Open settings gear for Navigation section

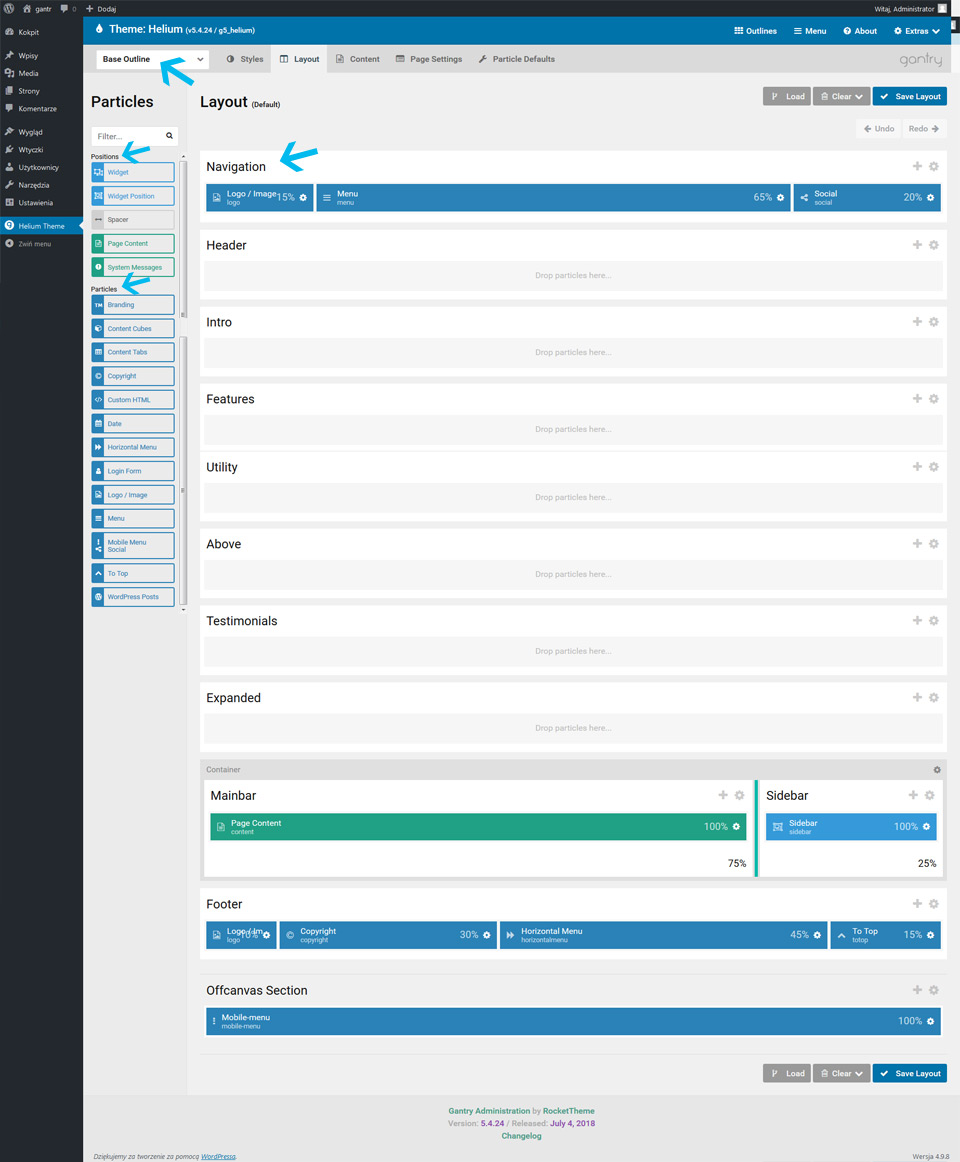click(933, 167)
